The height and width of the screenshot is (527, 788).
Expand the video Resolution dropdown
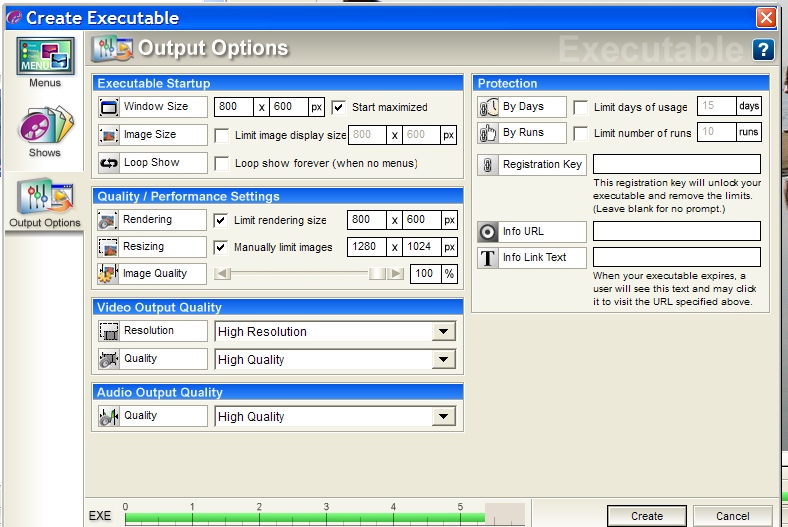444,332
